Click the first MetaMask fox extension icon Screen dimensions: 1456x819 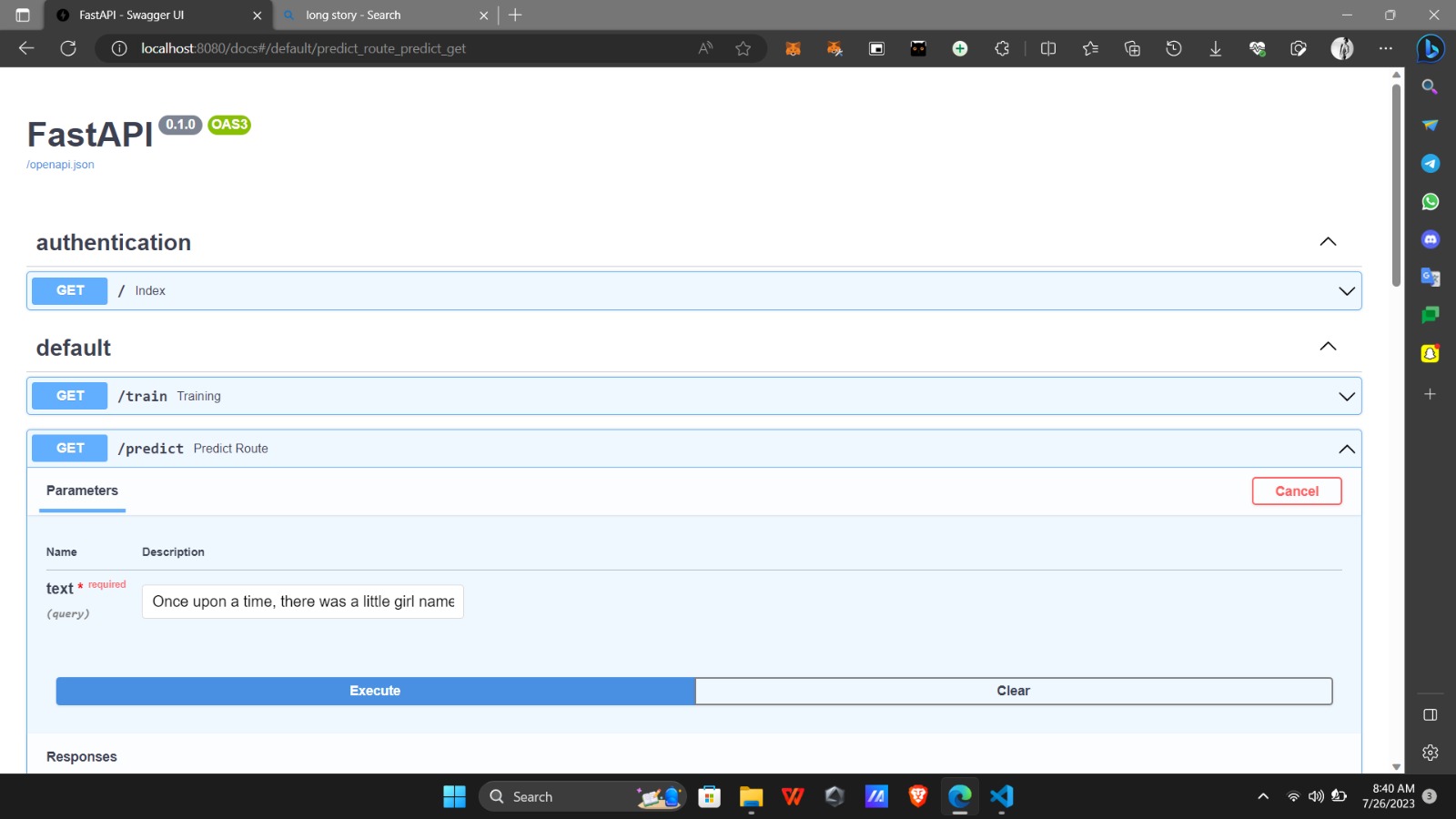[x=793, y=48]
